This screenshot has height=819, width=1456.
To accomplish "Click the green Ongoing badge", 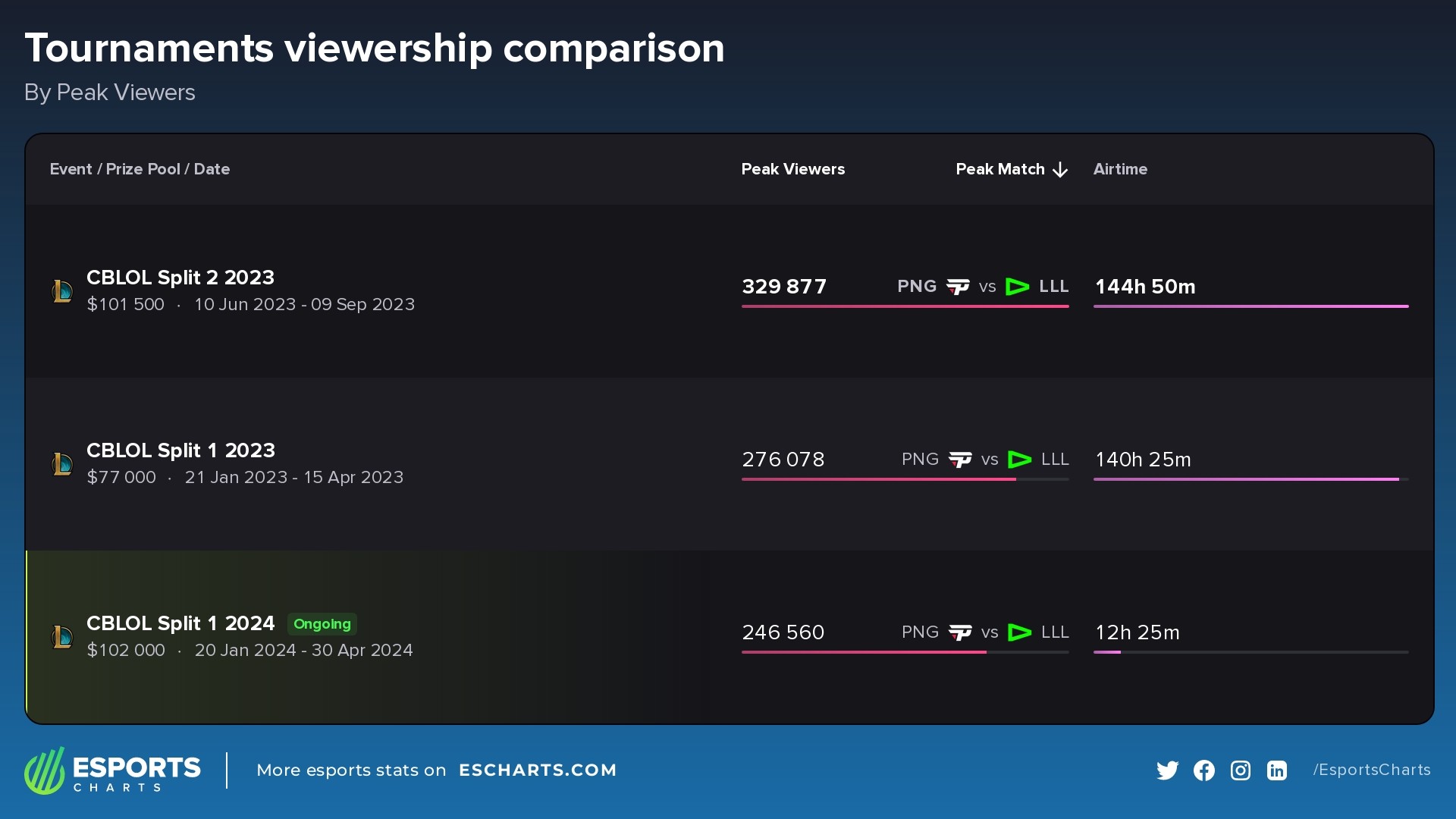I will click(322, 624).
